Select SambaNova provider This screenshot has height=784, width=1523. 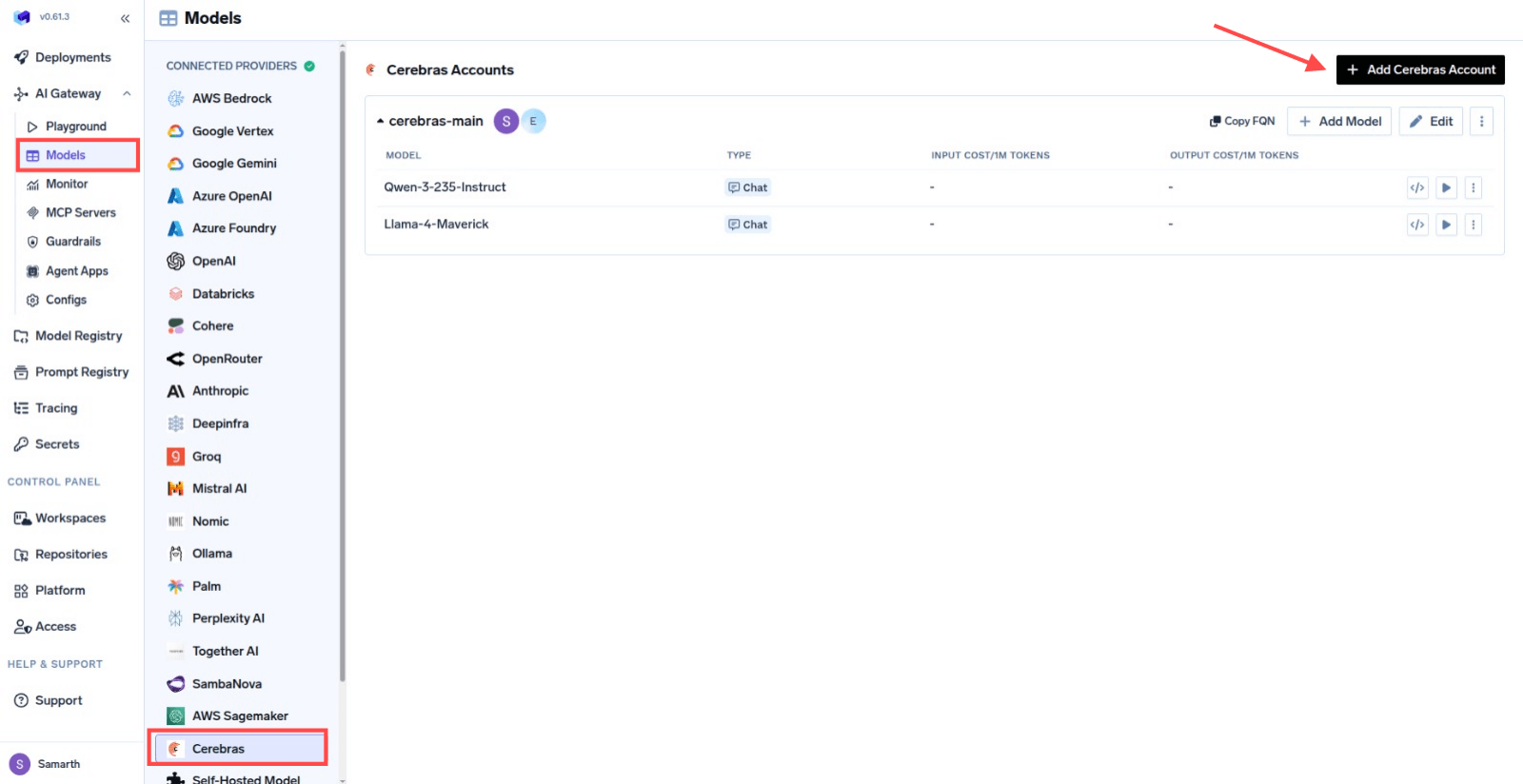[x=214, y=684]
